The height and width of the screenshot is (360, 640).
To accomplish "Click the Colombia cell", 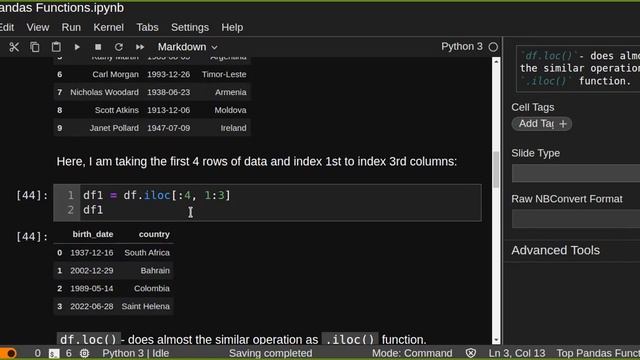I will click(151, 289).
